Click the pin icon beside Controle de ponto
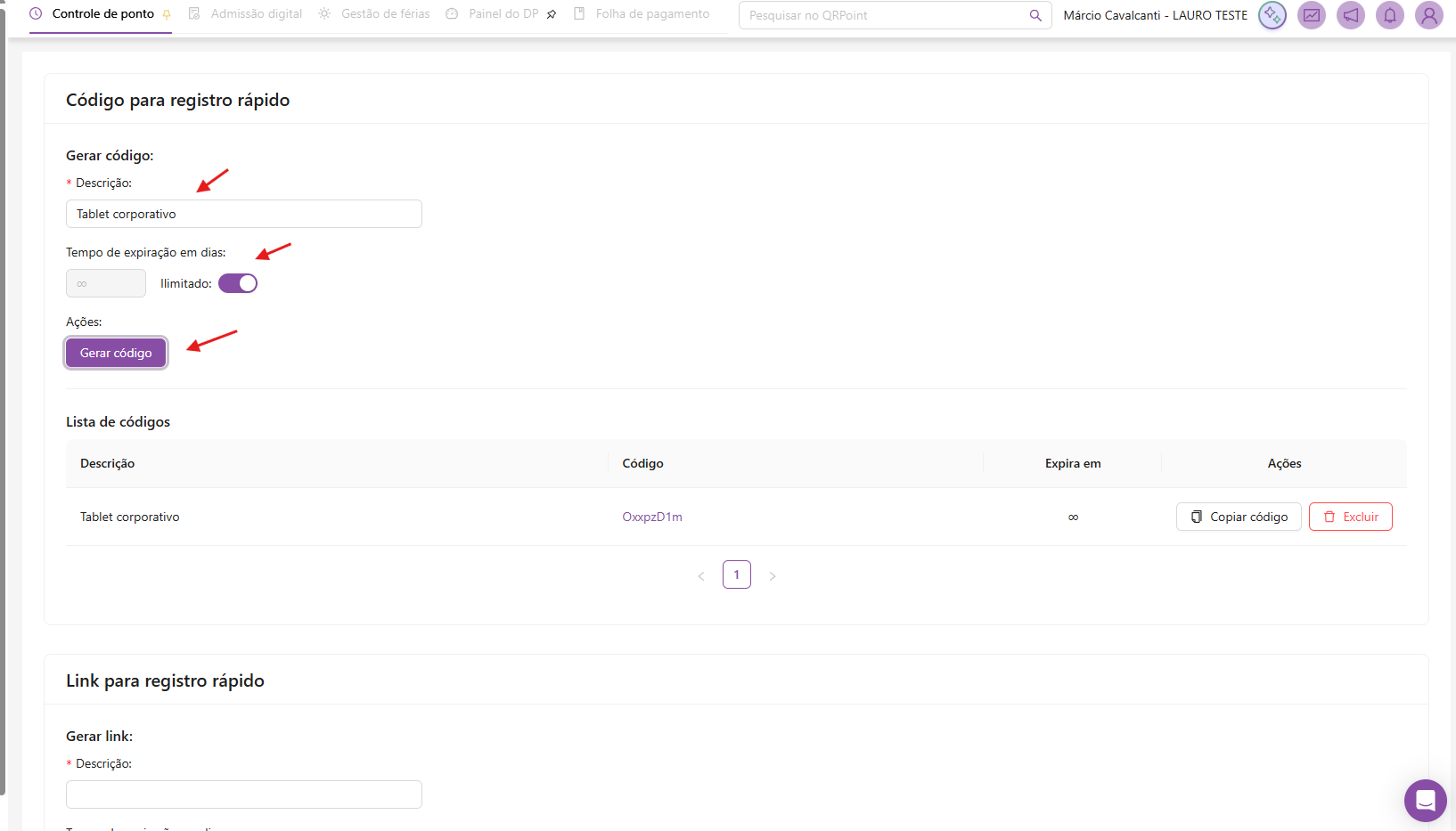 pos(167,14)
